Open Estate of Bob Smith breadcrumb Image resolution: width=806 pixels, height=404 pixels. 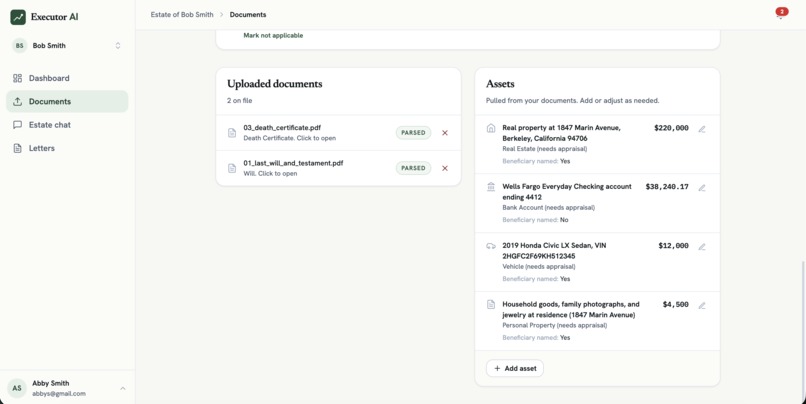(182, 14)
